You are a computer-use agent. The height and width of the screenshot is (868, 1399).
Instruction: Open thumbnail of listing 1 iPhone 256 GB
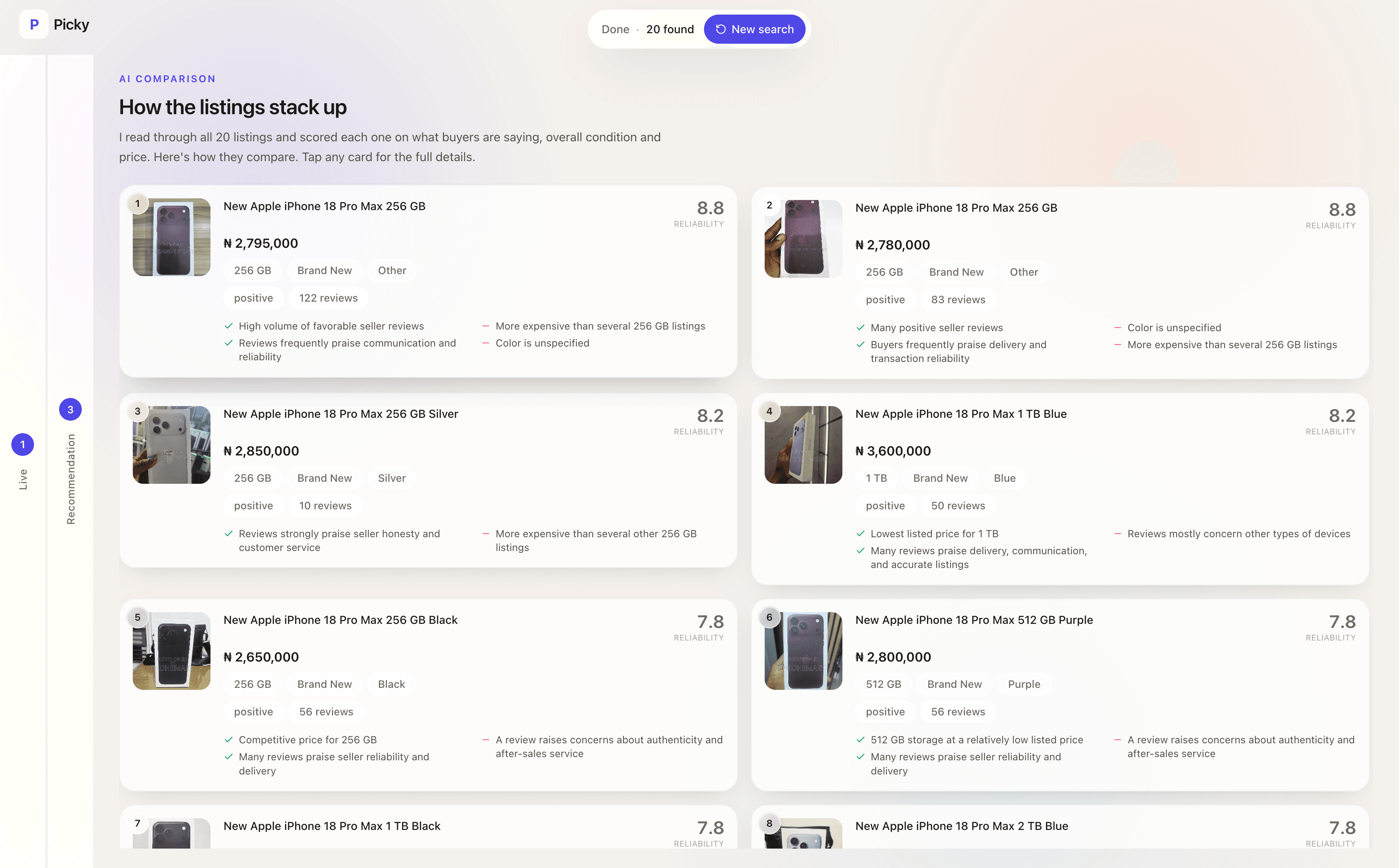(x=172, y=237)
